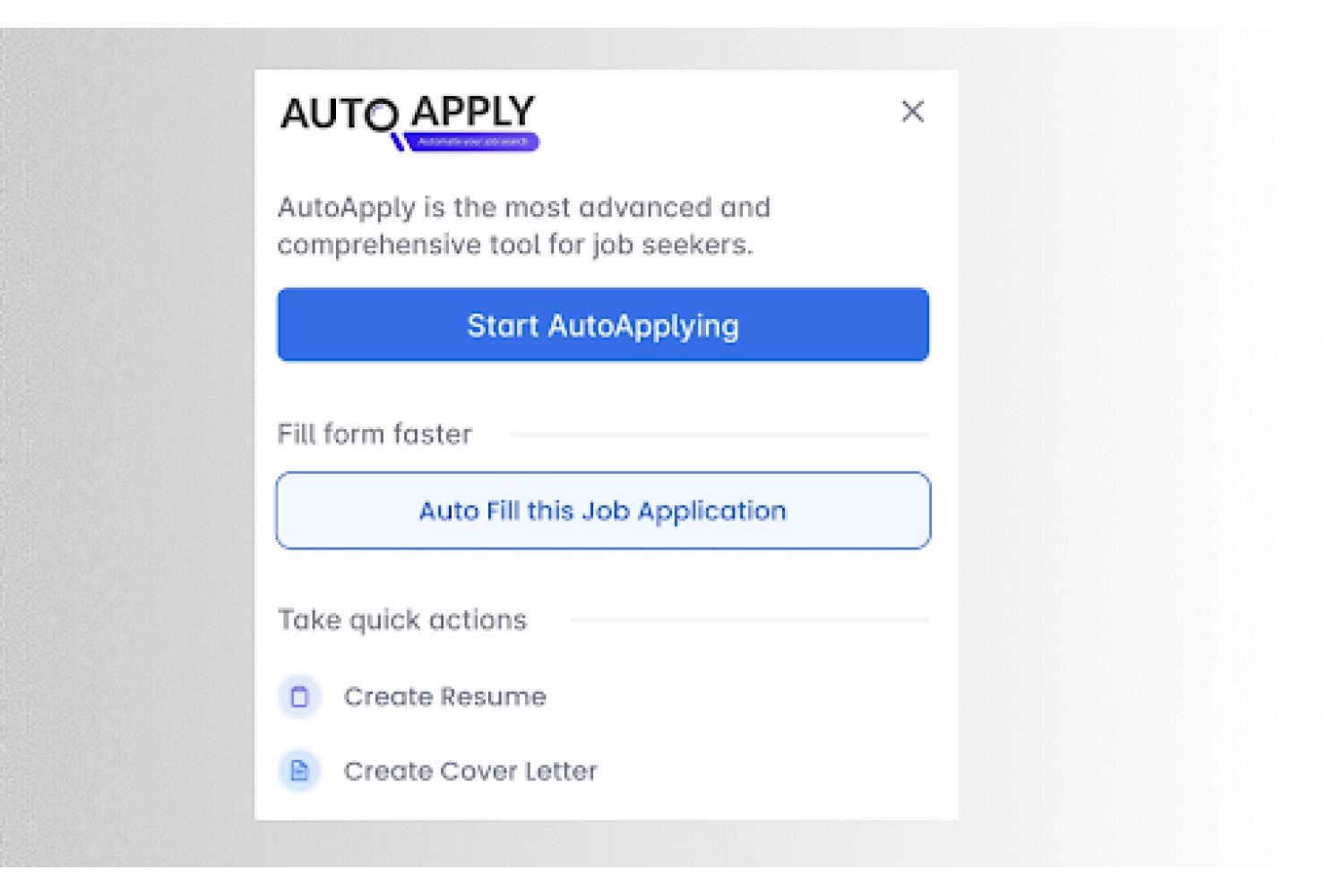Click the gray background left of the popup
The width and height of the screenshot is (1344, 896).
coord(125,448)
